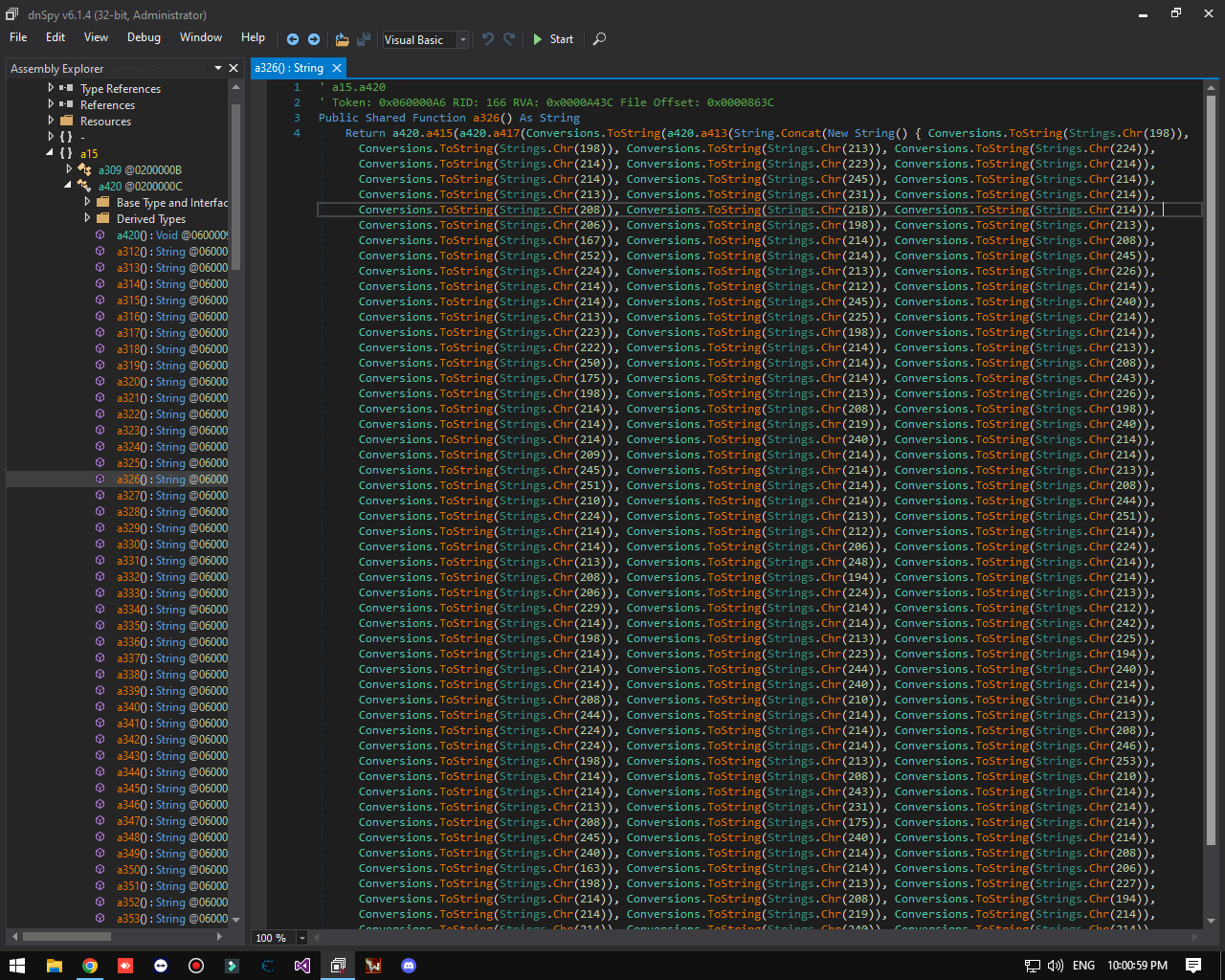1225x980 pixels.
Task: Select method a345() in Assembly Explorer
Action: tap(172, 788)
